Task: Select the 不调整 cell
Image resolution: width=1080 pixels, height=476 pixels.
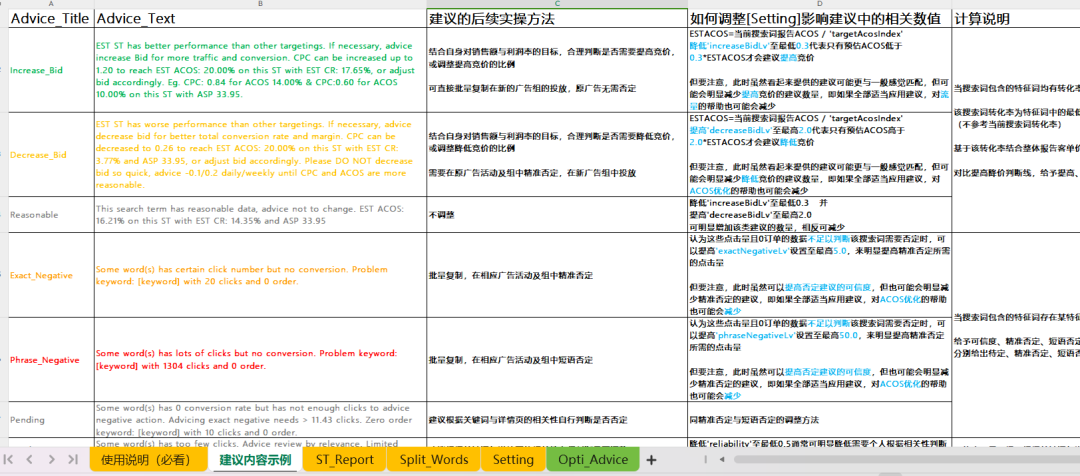Action: [x=557, y=215]
